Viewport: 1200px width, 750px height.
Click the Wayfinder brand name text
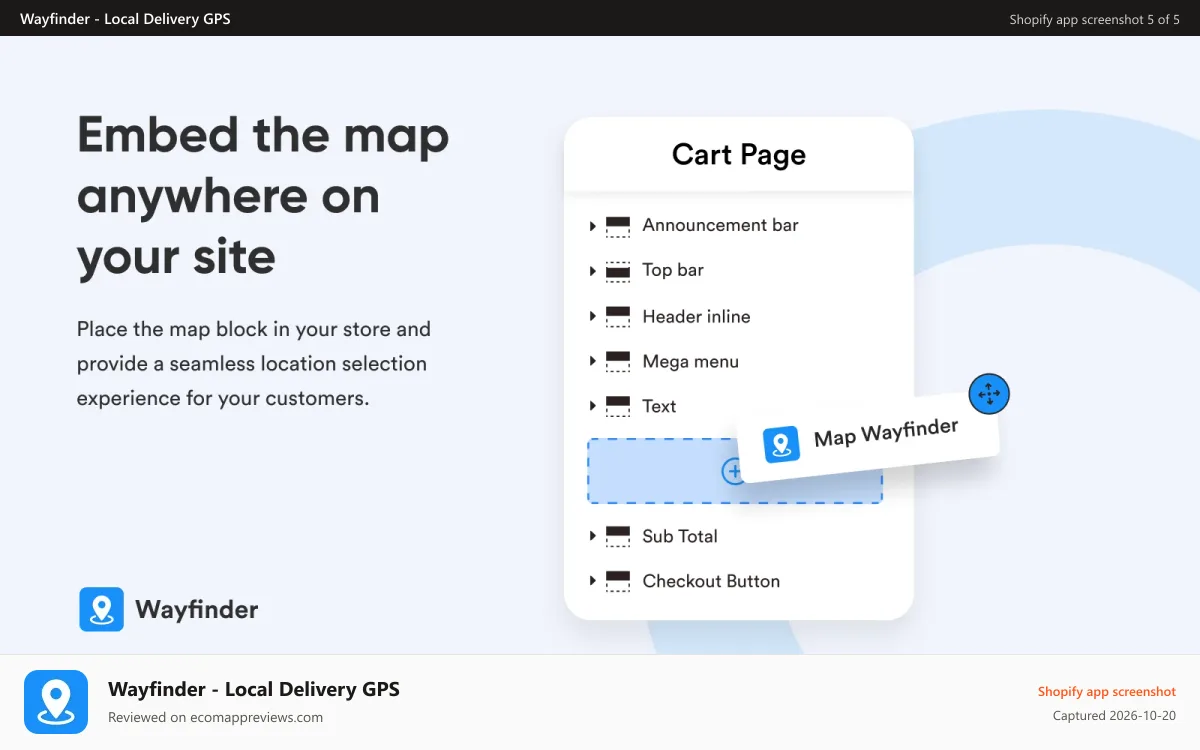[197, 609]
